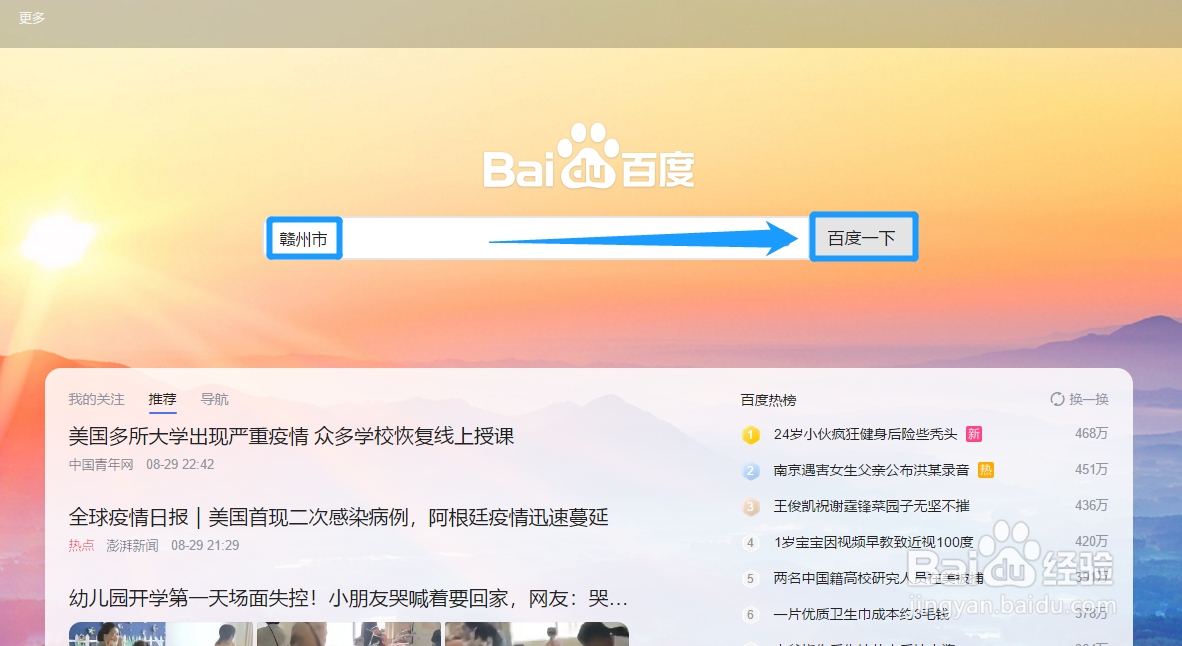Screen dimensions: 1182x646
Task: Click the blue rank 2 badge
Action: click(751, 470)
